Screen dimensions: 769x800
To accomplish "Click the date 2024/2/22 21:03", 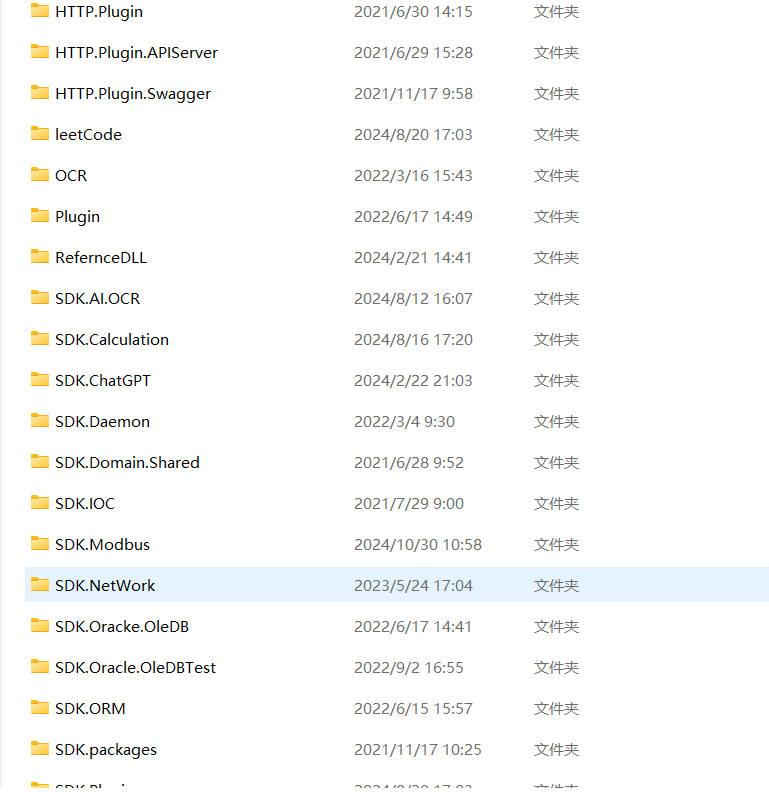I will [413, 381].
